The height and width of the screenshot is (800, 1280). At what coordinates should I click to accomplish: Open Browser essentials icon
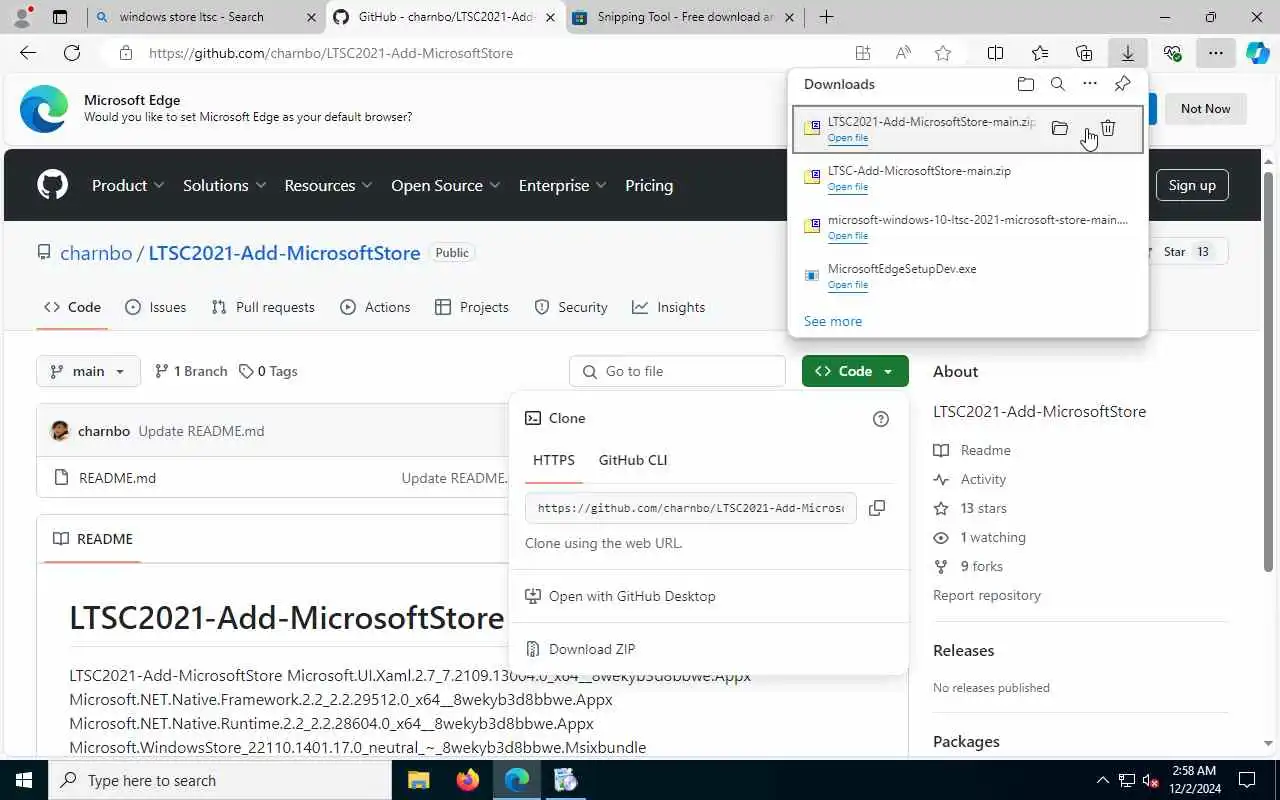point(1172,53)
